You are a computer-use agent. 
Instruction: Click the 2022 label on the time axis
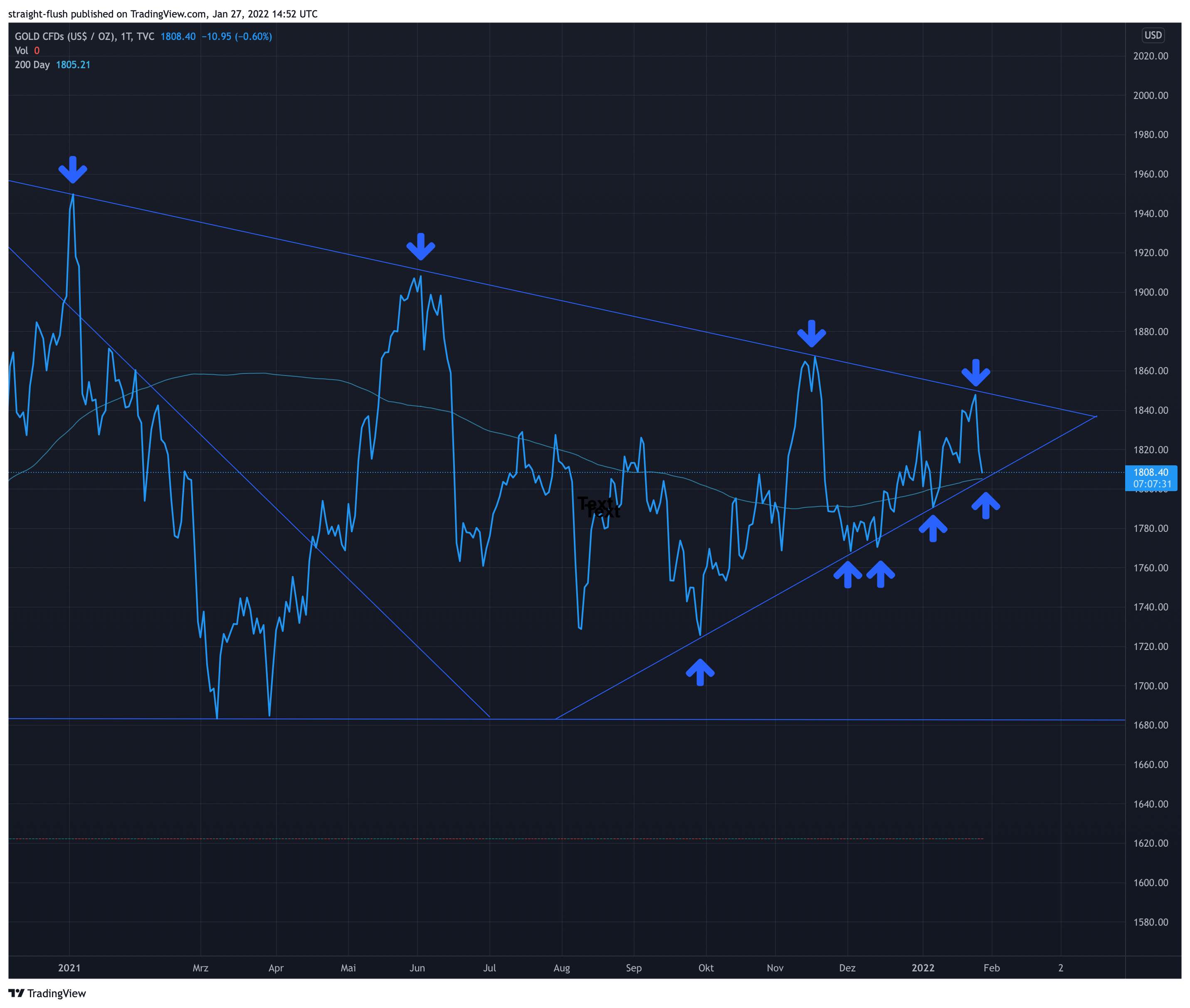(923, 968)
